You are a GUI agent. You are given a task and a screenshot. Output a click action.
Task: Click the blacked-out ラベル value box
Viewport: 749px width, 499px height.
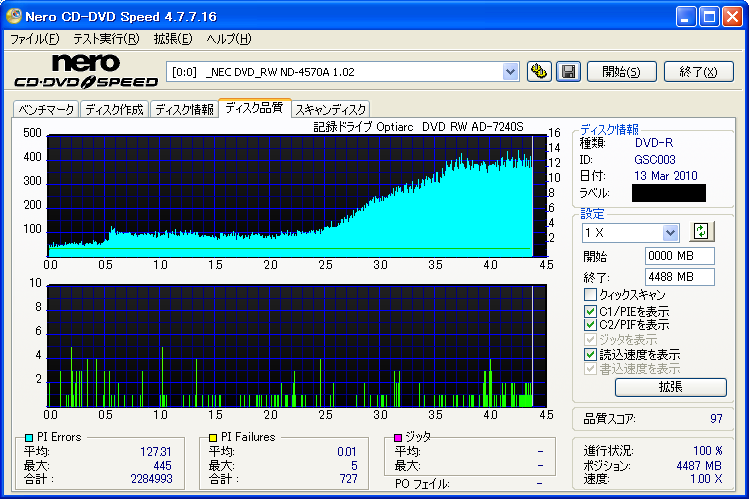click(x=669, y=193)
